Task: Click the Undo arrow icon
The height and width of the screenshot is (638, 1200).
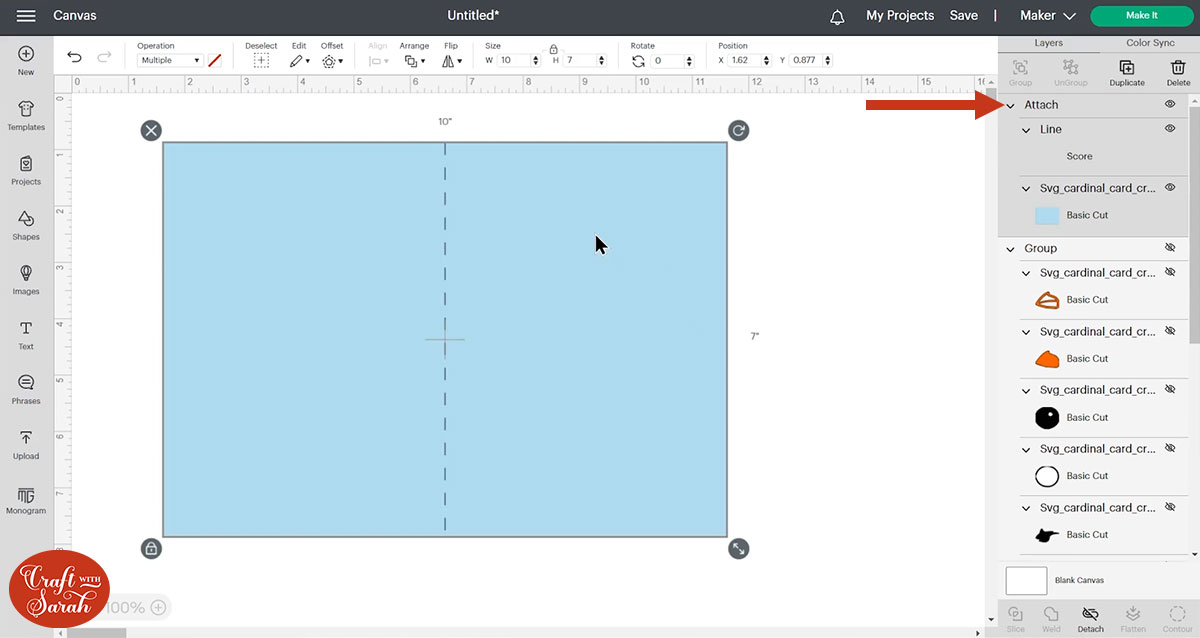Action: [74, 57]
